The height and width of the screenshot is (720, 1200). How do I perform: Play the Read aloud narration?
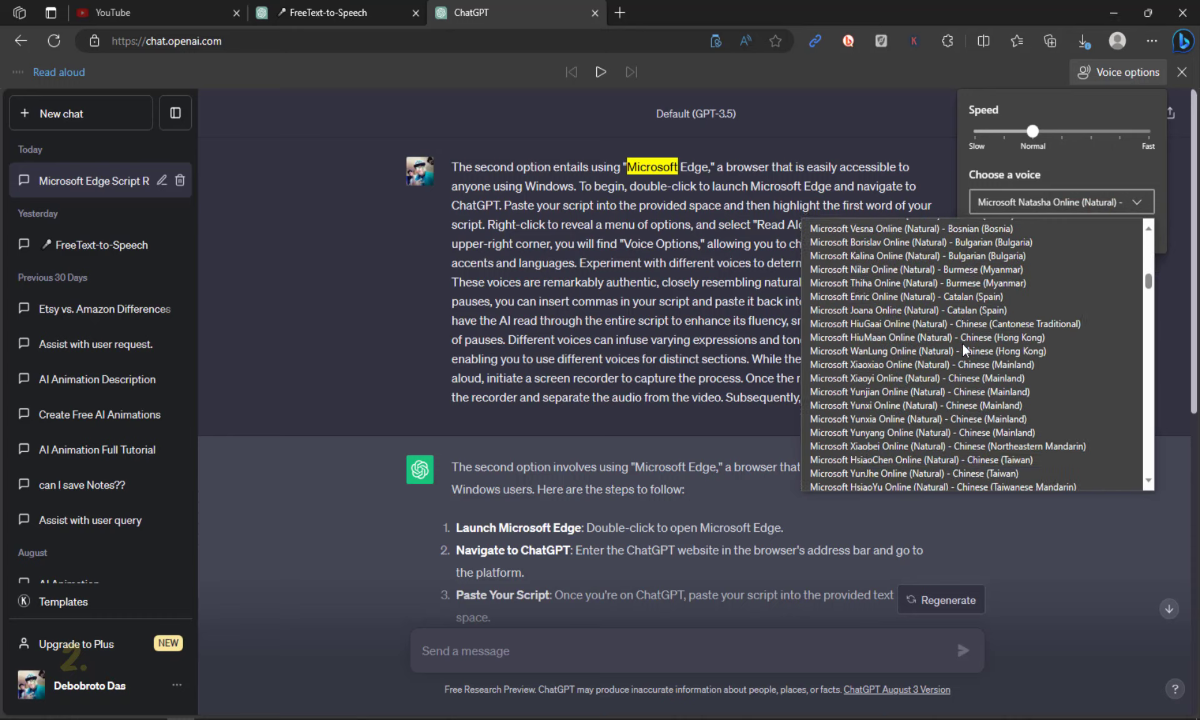point(601,72)
